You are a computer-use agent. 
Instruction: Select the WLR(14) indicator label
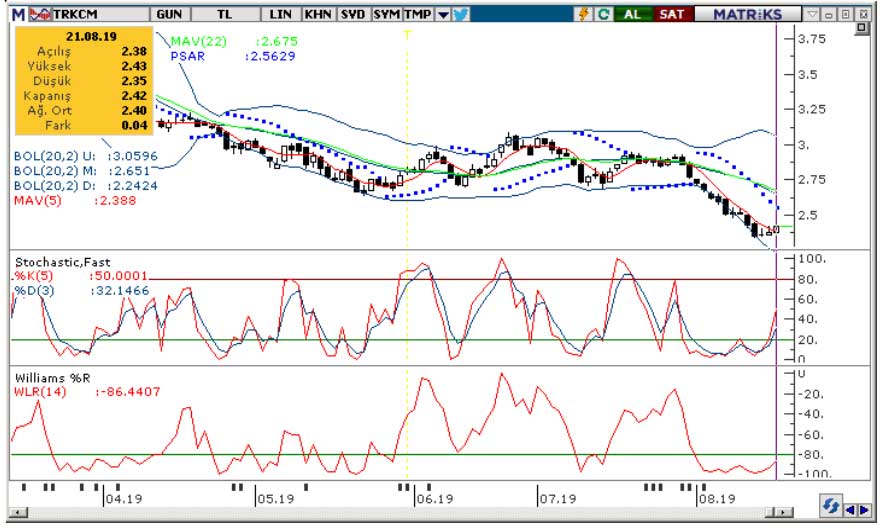(x=40, y=391)
